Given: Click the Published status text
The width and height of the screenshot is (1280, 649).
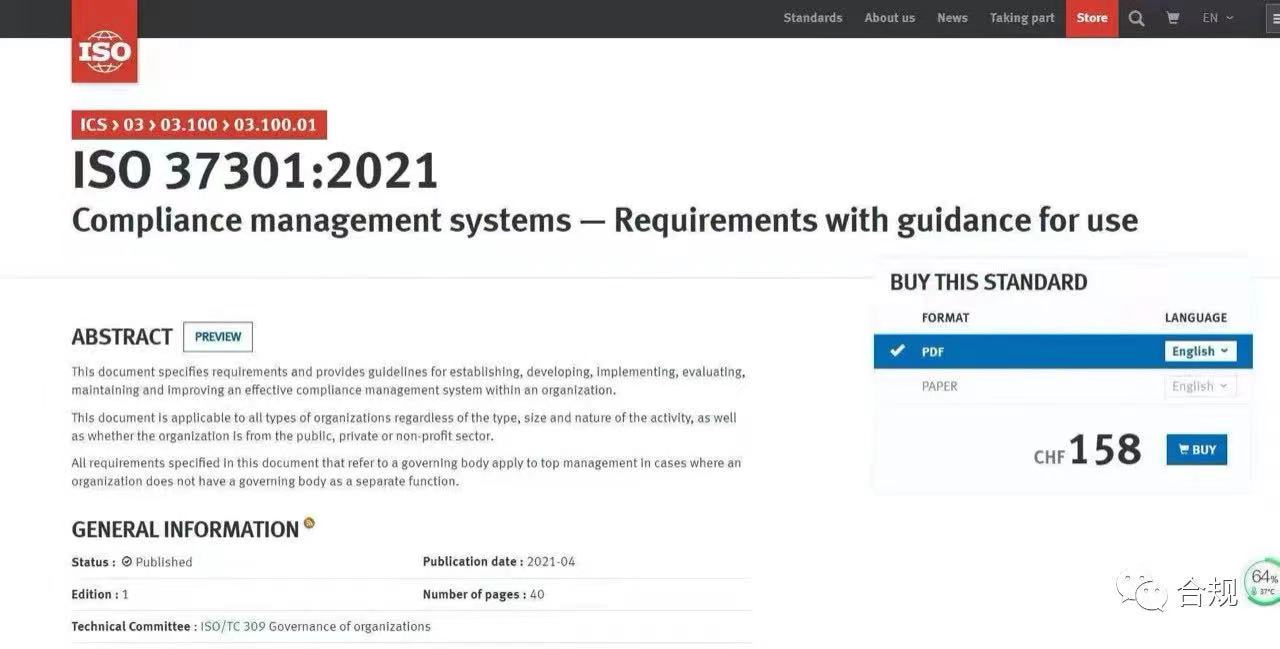Looking at the screenshot, I should pos(163,562).
